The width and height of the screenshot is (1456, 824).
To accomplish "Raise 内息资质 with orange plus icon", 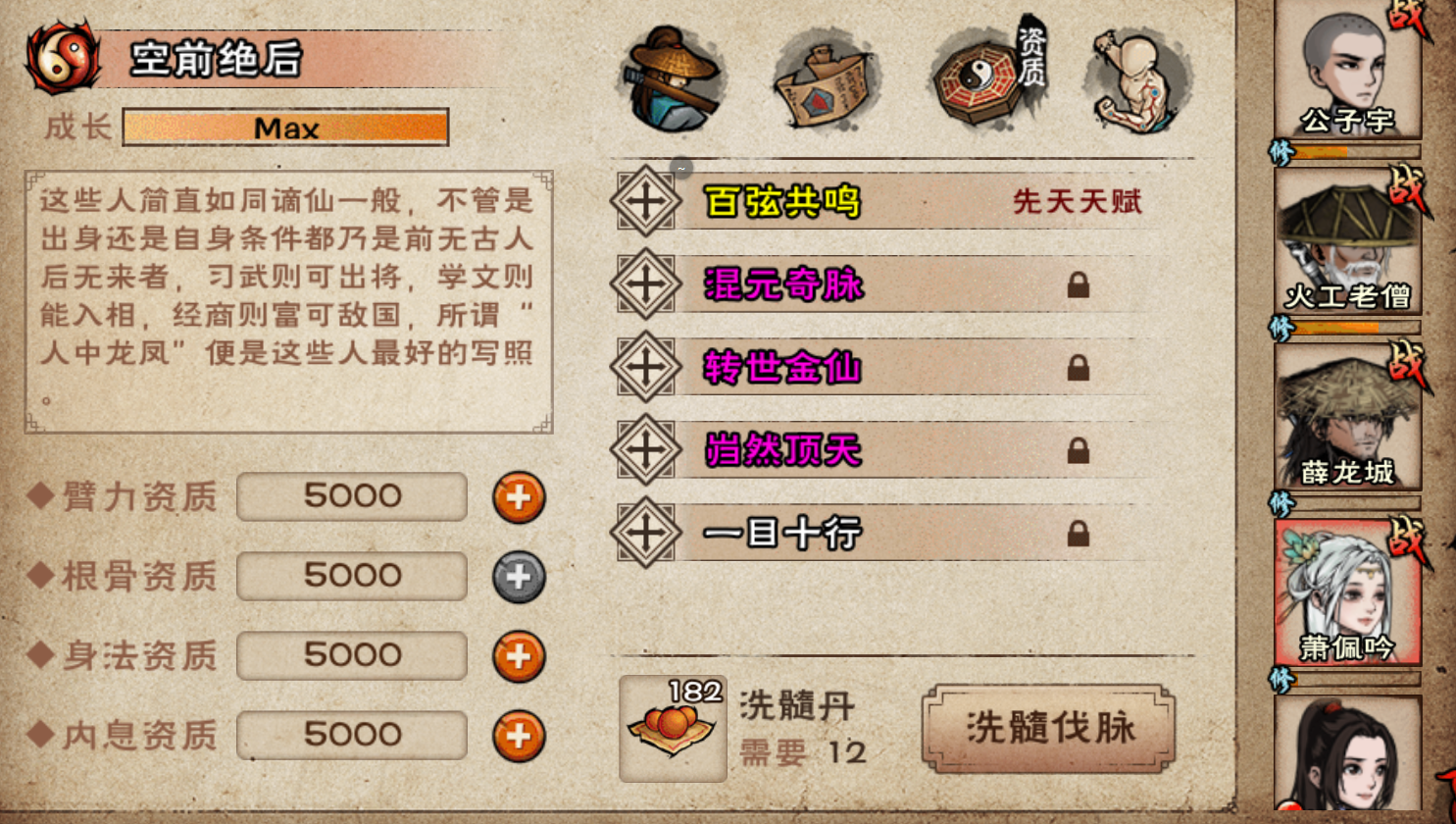I will pyautogui.click(x=519, y=736).
